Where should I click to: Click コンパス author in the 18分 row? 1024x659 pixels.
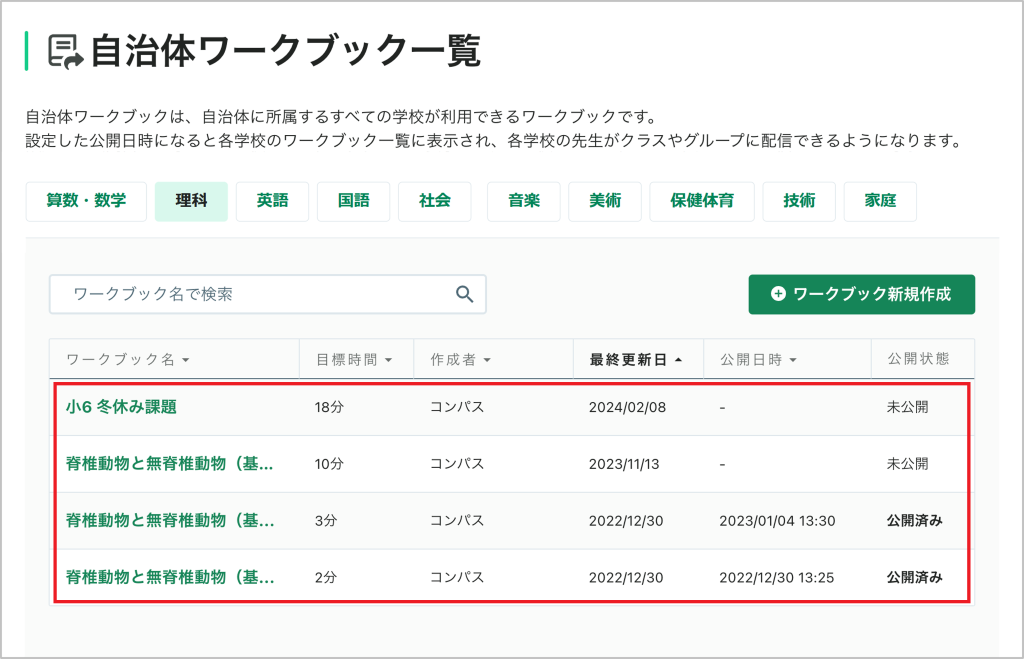457,407
